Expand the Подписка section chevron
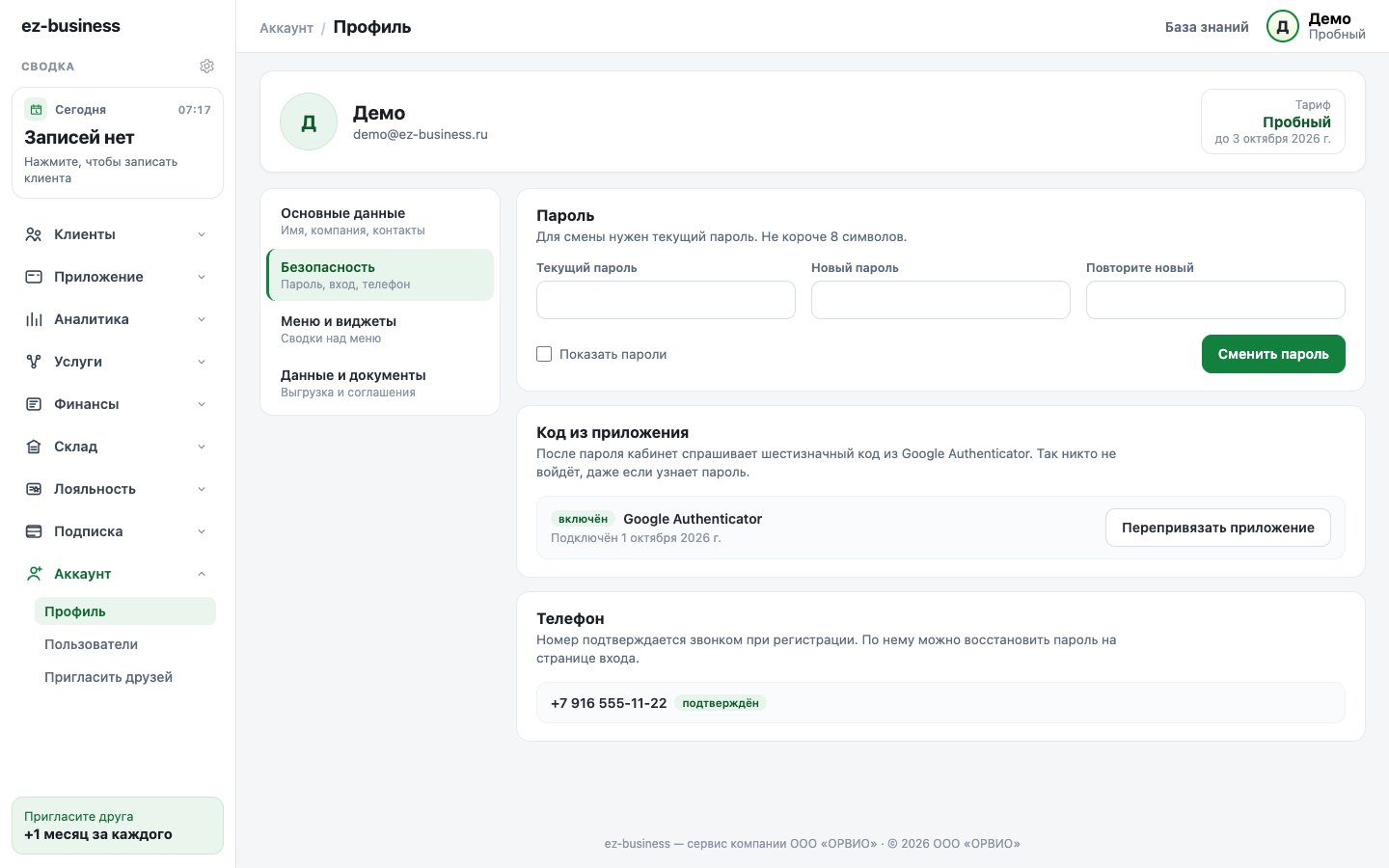 click(x=202, y=531)
